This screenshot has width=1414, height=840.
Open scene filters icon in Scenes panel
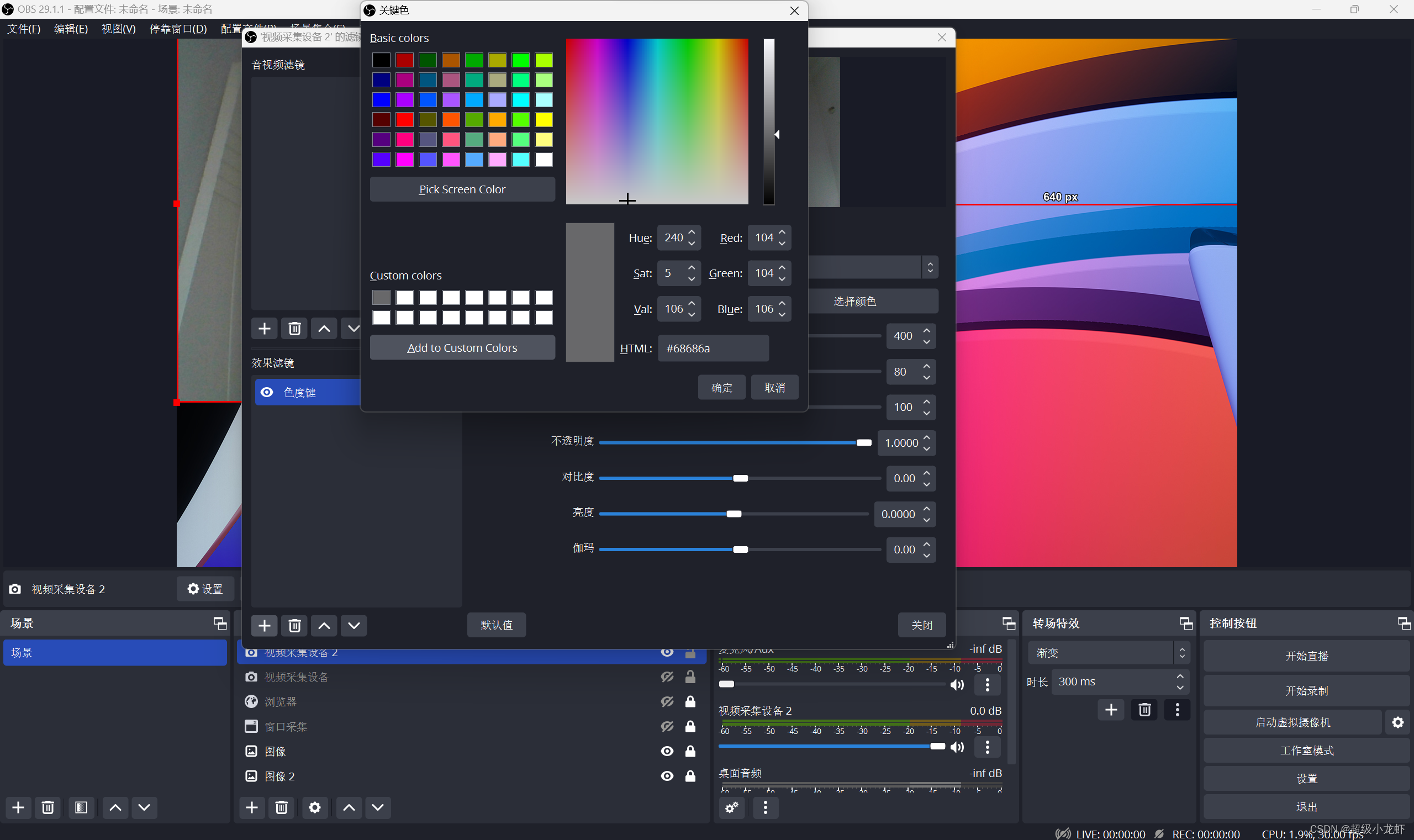click(x=81, y=807)
